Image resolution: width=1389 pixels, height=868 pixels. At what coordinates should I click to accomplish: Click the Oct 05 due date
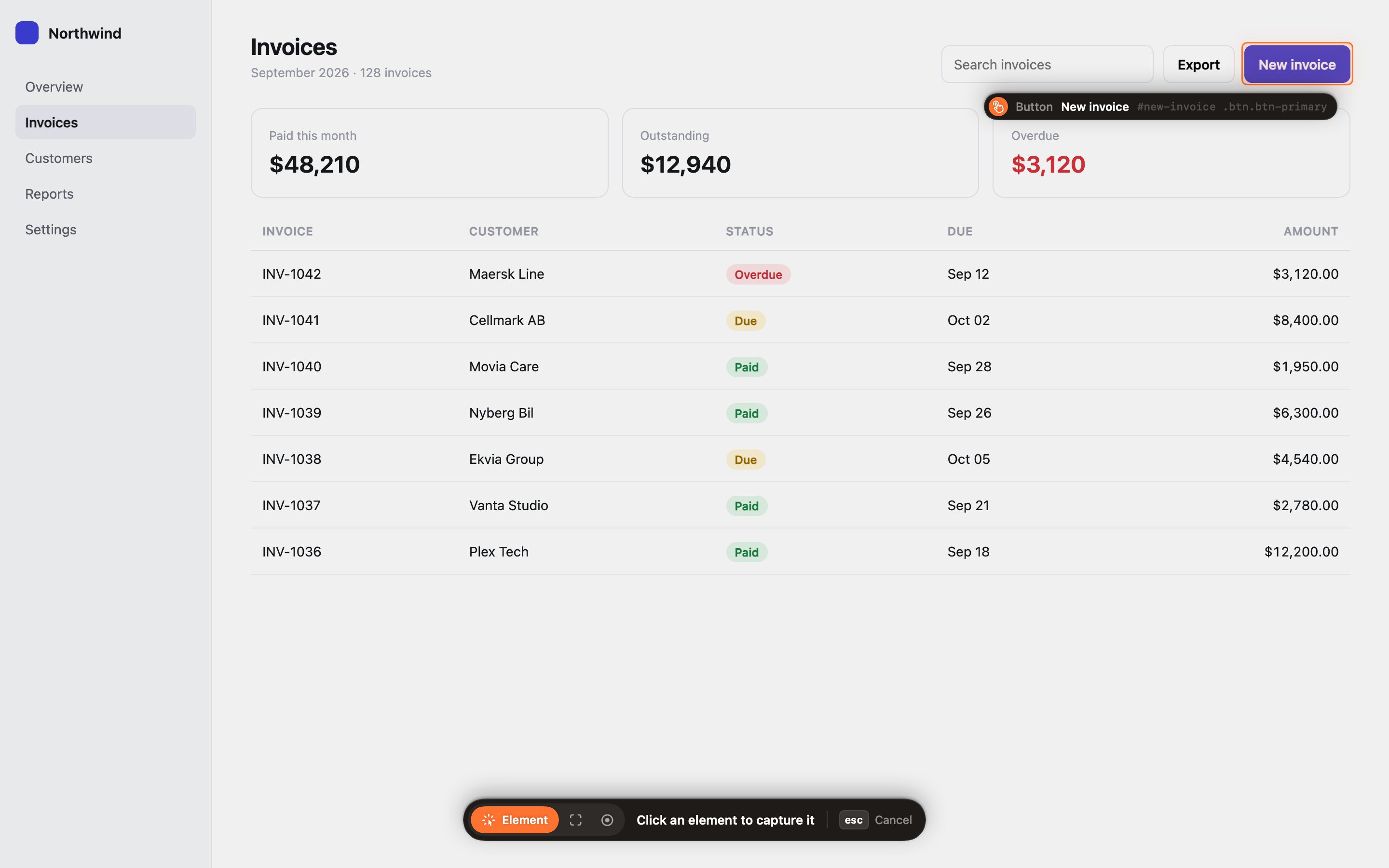(968, 459)
